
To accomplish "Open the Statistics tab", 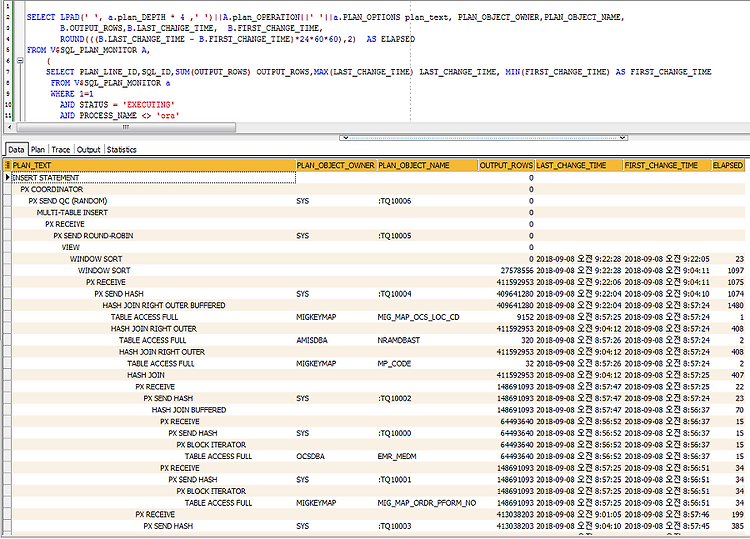I will click(x=121, y=150).
